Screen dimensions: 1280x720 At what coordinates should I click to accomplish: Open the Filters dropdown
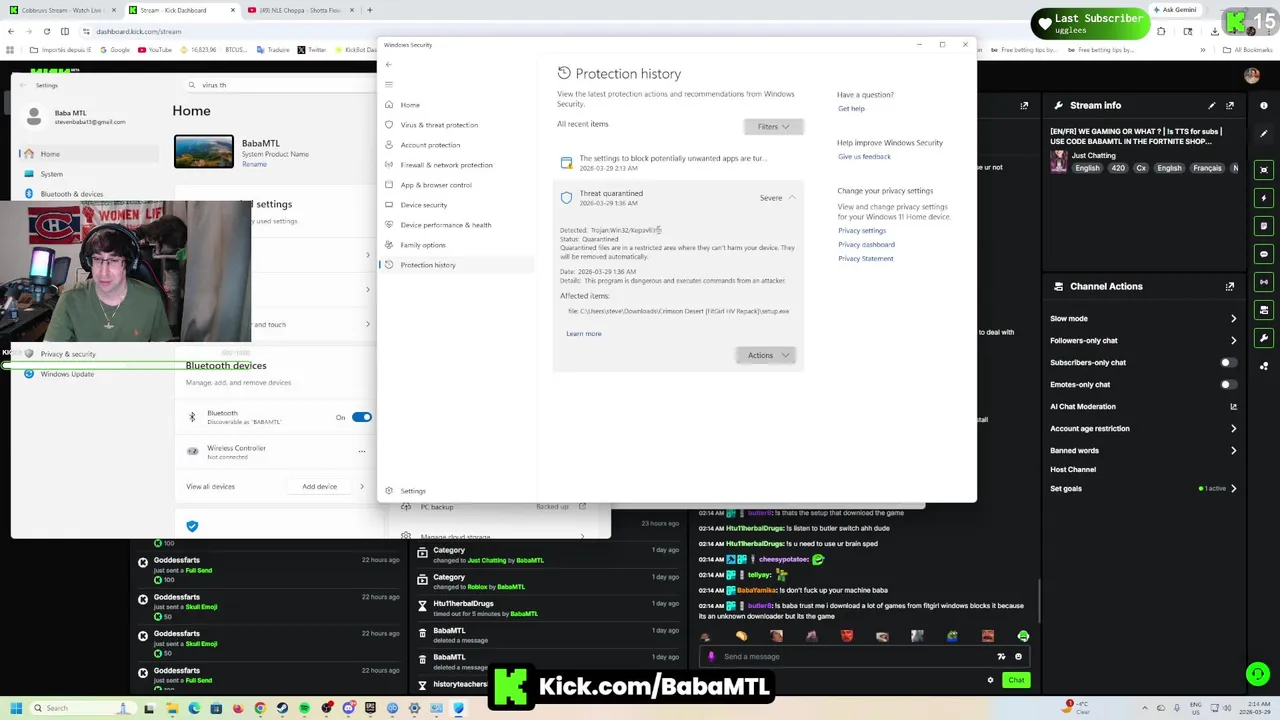773,127
